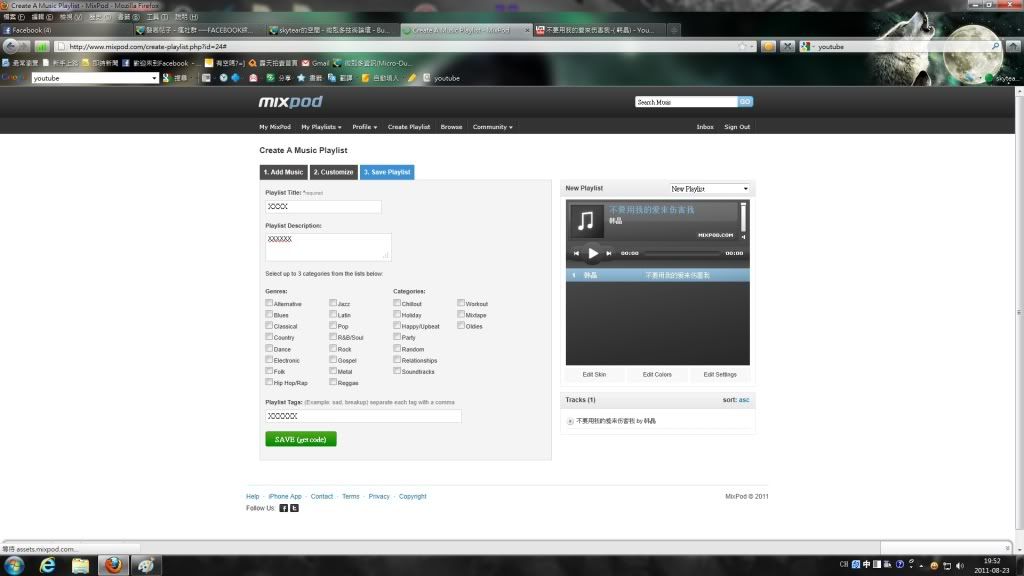Image resolution: width=1024 pixels, height=576 pixels.
Task: Close the Create A Music Playlist tab
Action: (x=527, y=30)
